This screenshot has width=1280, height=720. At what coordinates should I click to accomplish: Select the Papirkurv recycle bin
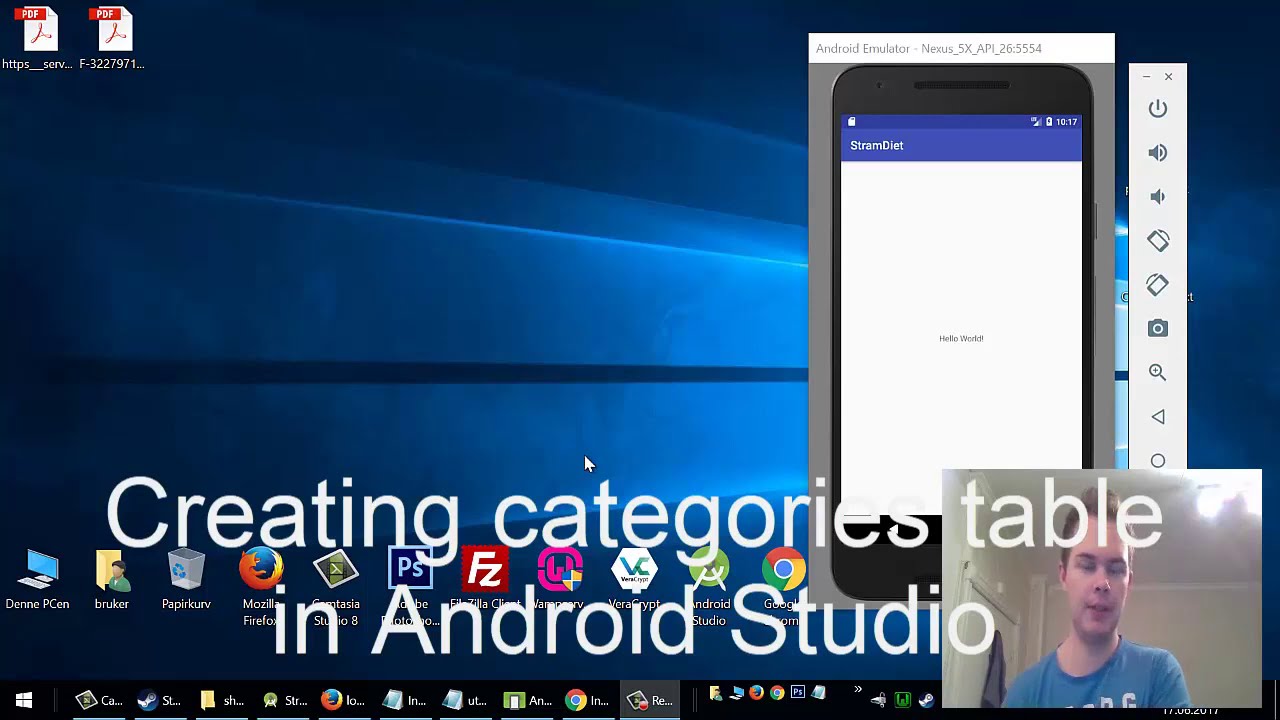(186, 580)
